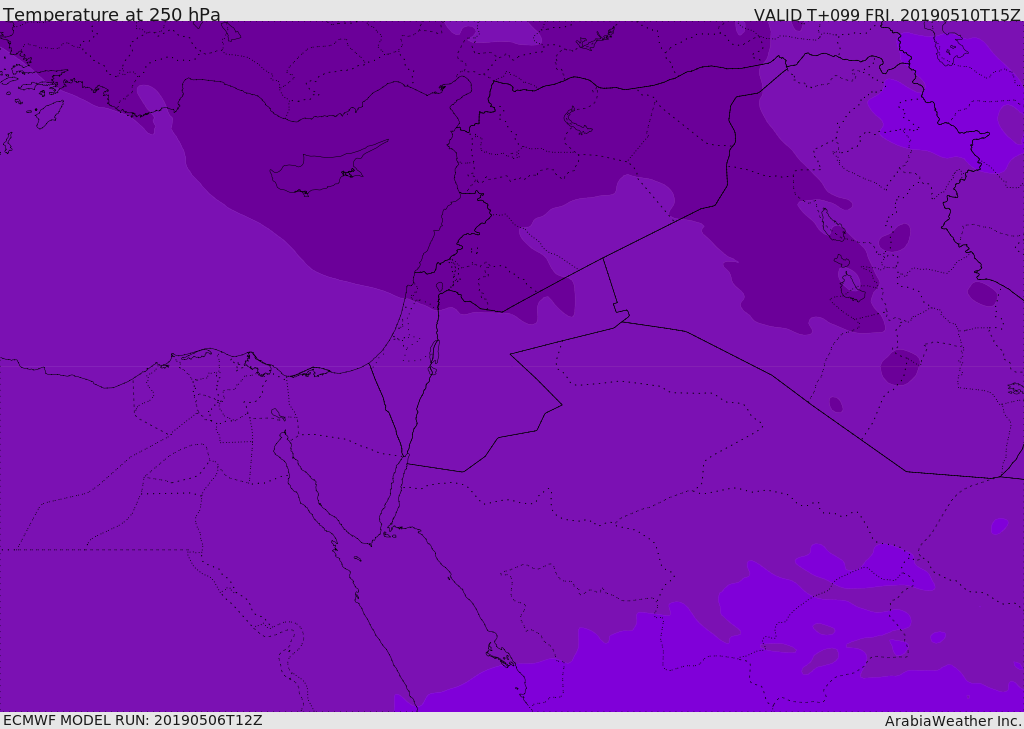Screen dimensions: 1024x729
Task: Click the 'VALID T+099 FRI. 20190510T15Z' timestamp
Action: pos(887,15)
